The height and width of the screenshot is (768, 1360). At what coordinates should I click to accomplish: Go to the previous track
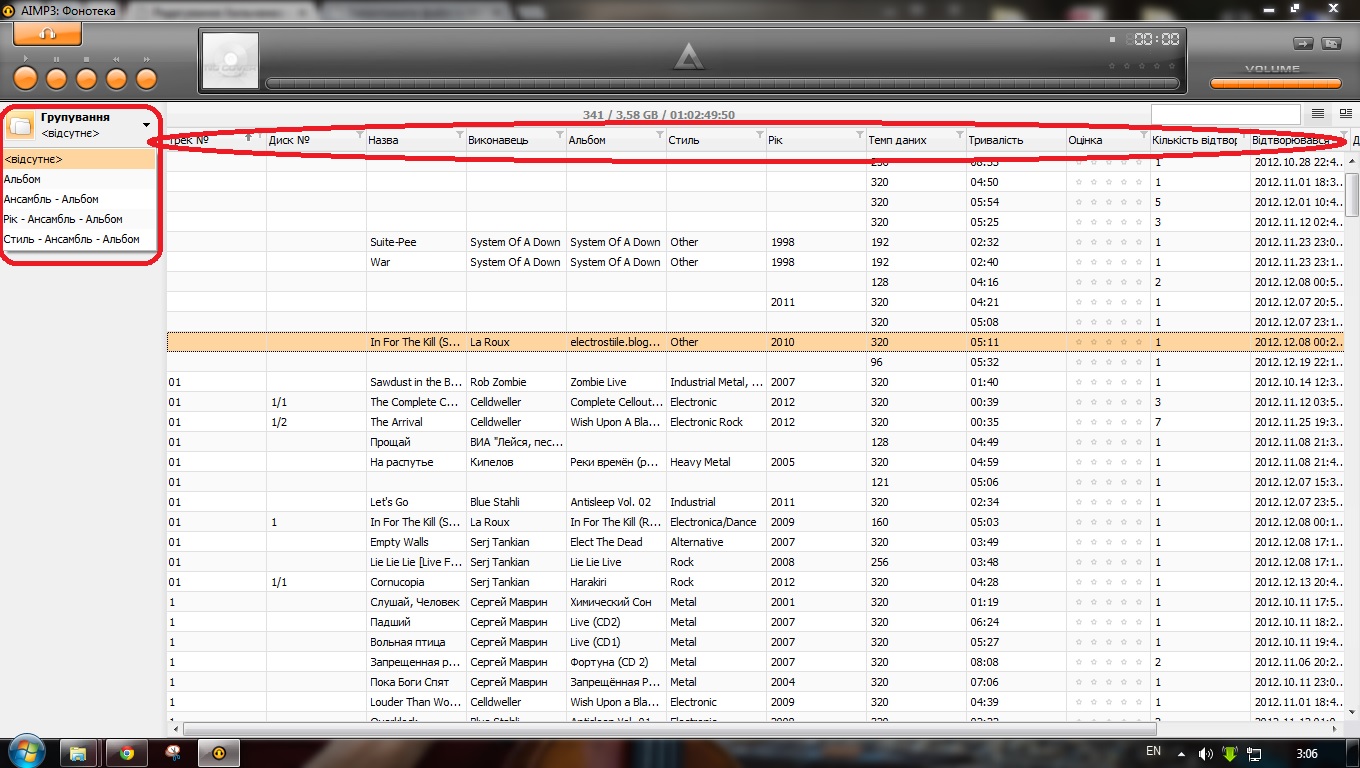tap(117, 78)
